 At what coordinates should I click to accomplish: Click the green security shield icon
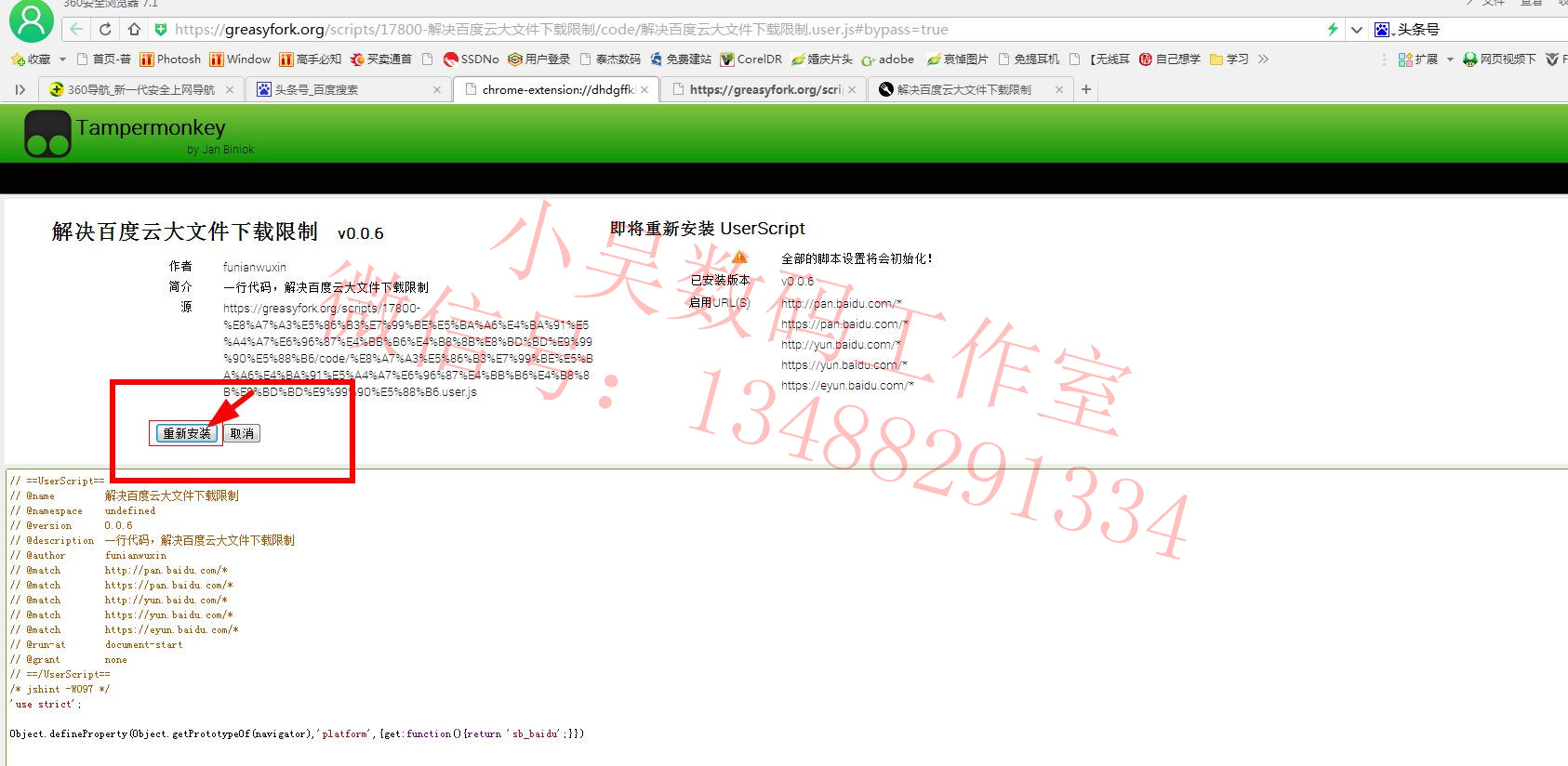point(161,30)
